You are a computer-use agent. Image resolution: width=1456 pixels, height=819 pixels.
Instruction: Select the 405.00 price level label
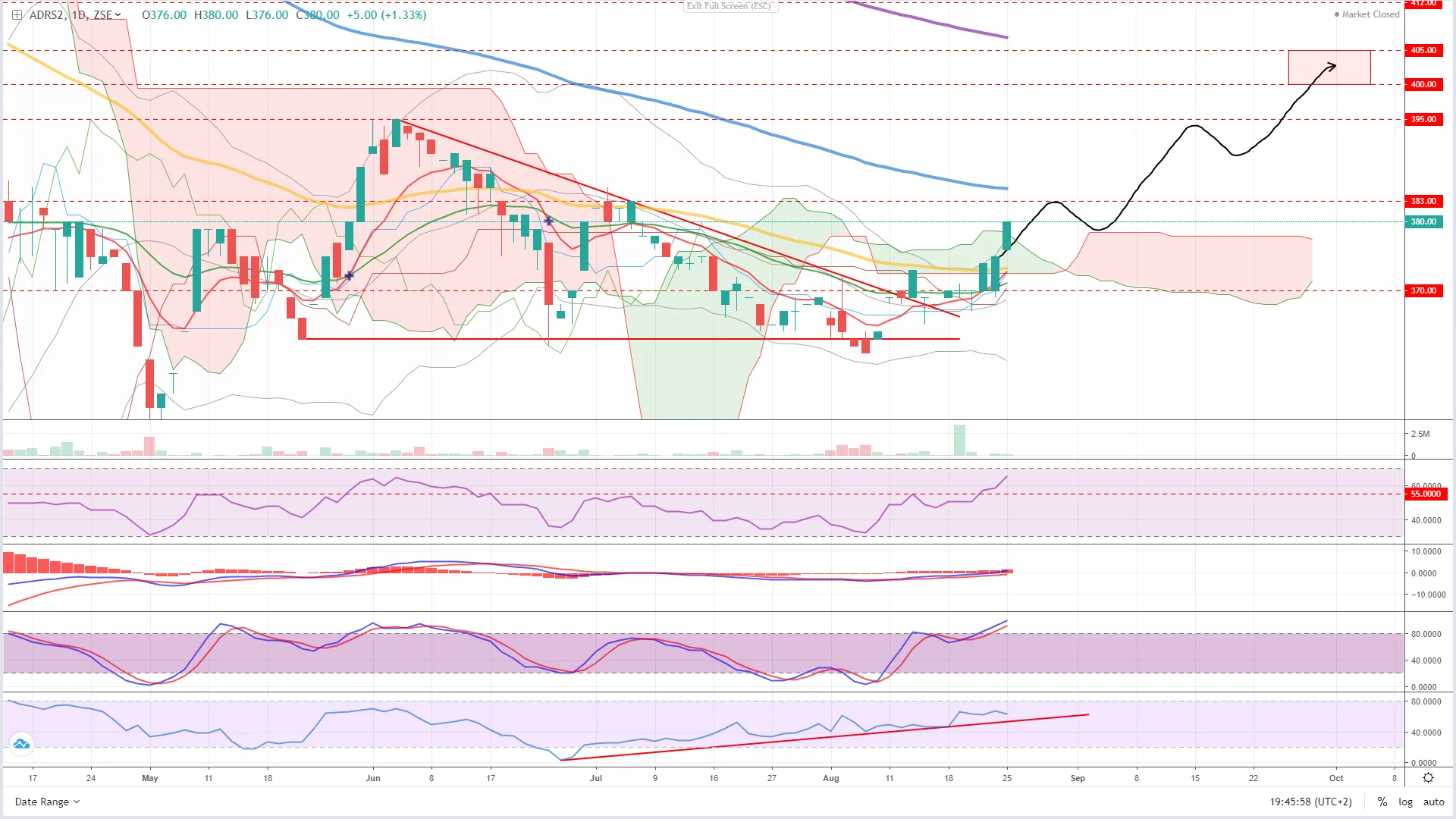pyautogui.click(x=1423, y=50)
